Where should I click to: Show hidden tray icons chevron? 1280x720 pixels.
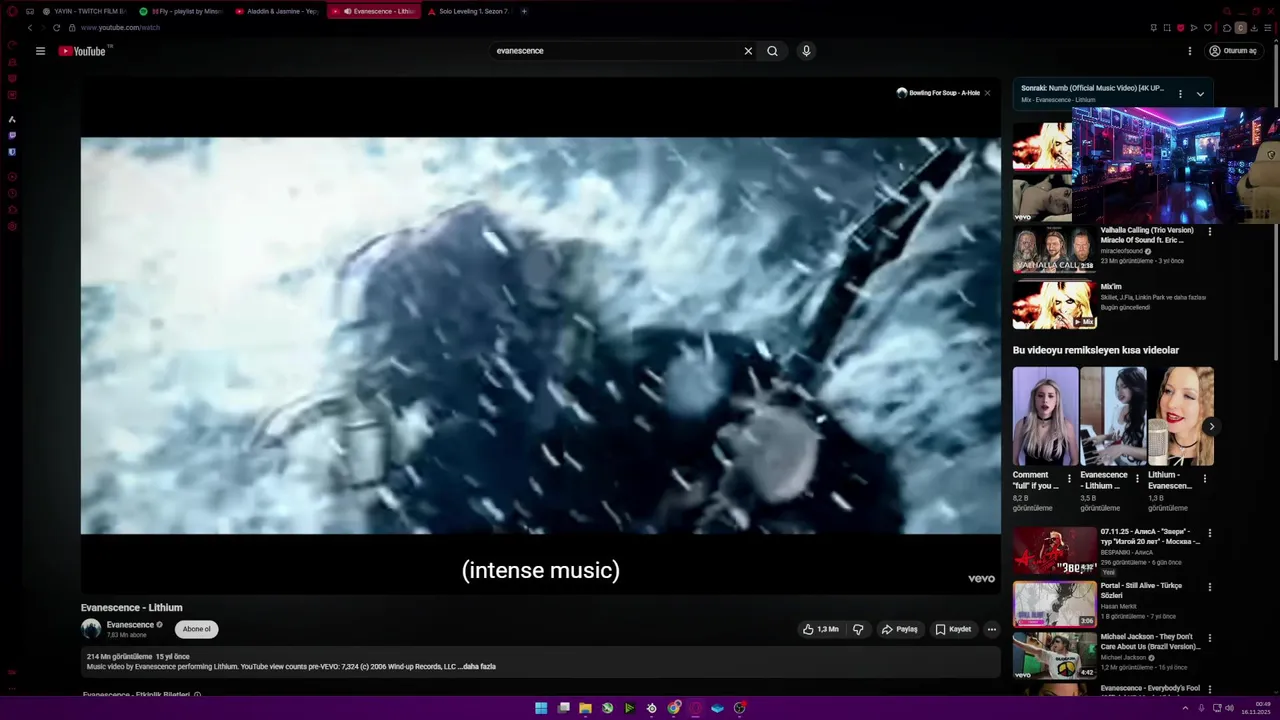tap(1187, 708)
